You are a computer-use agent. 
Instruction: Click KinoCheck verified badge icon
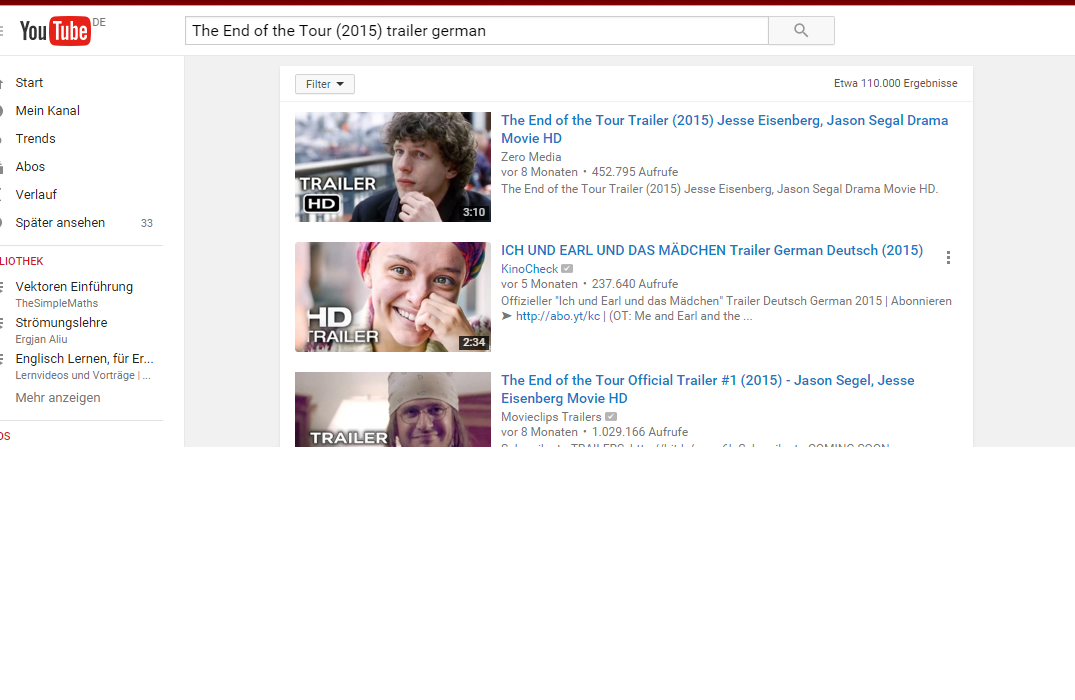[567, 269]
